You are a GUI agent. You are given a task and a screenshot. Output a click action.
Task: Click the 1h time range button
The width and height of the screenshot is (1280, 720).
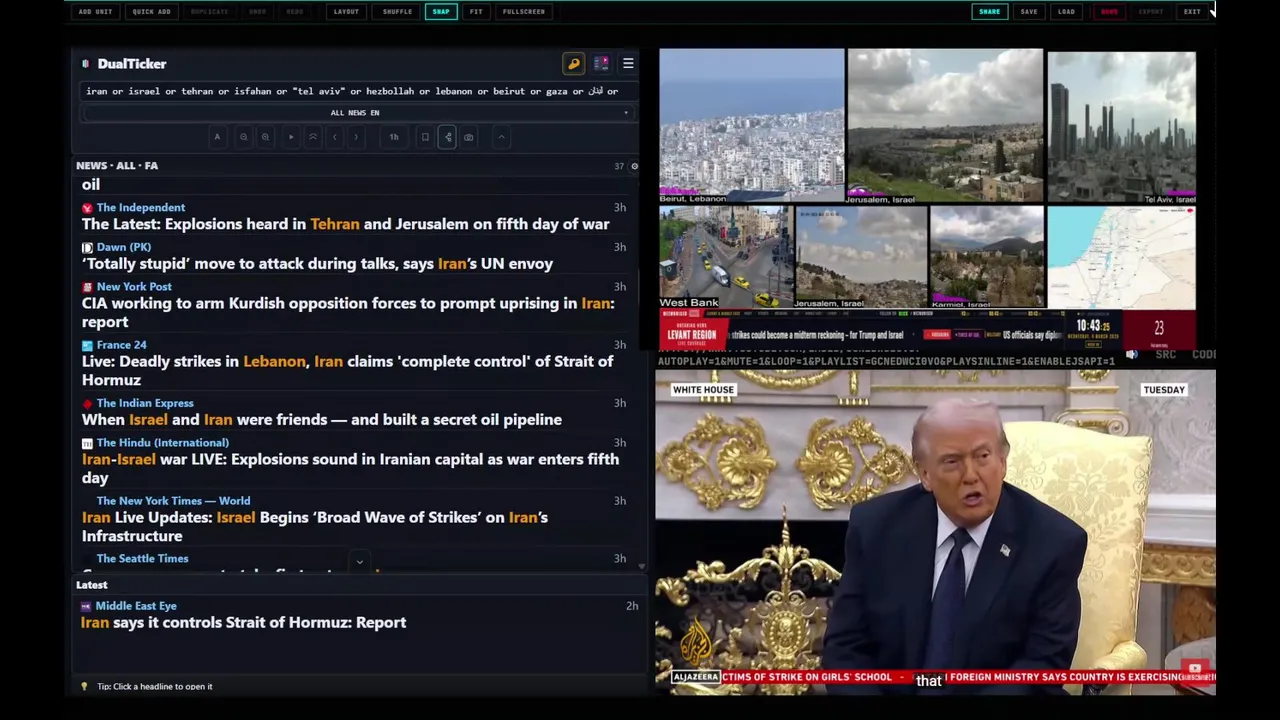[394, 137]
